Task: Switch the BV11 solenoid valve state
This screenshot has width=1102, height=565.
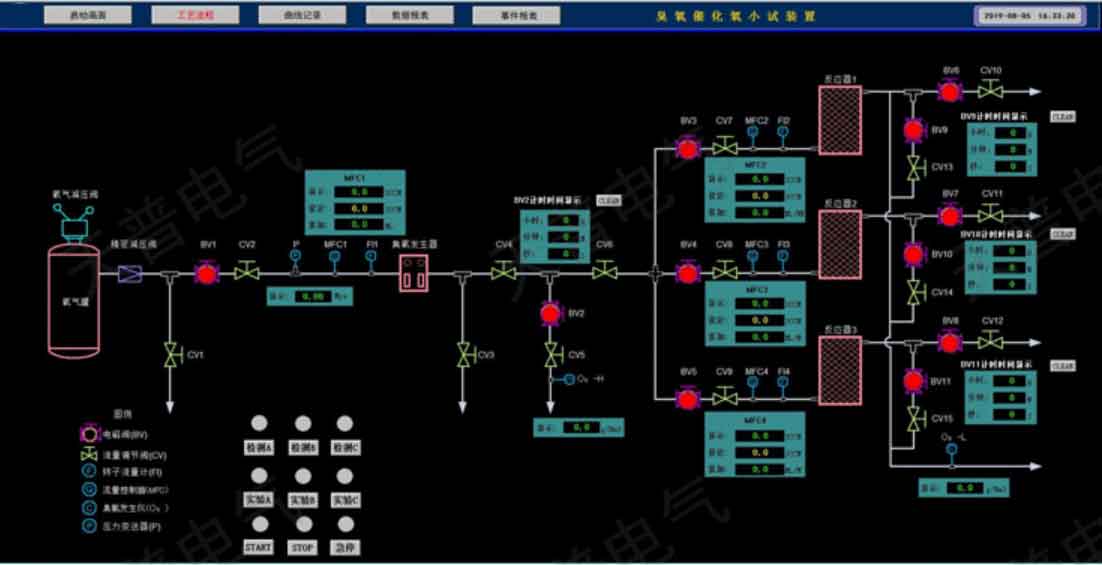Action: [913, 381]
